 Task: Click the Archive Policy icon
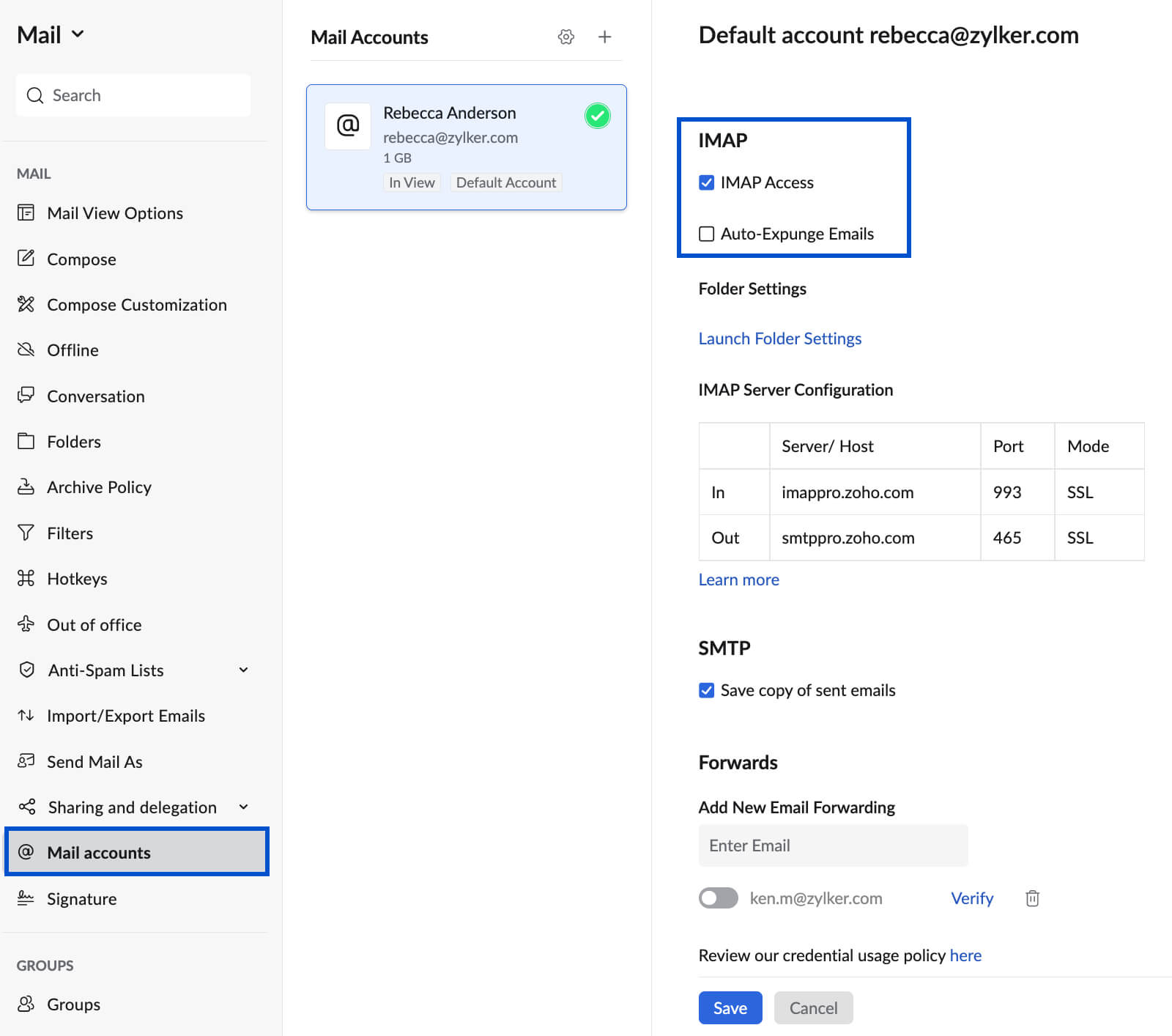[26, 486]
